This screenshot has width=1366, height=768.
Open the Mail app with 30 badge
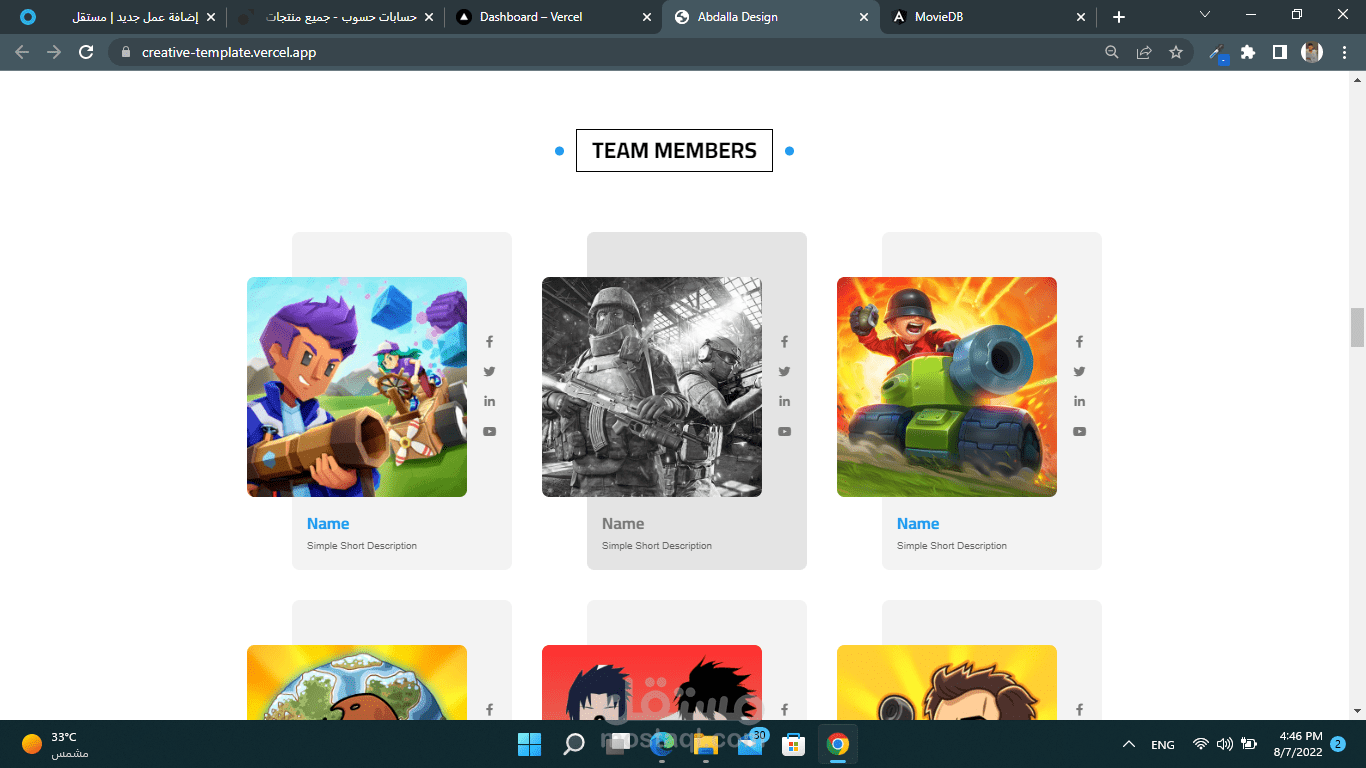(751, 744)
